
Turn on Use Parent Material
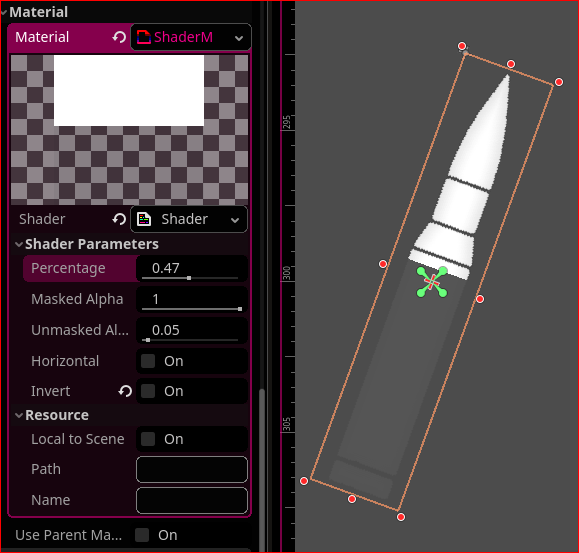point(142,535)
